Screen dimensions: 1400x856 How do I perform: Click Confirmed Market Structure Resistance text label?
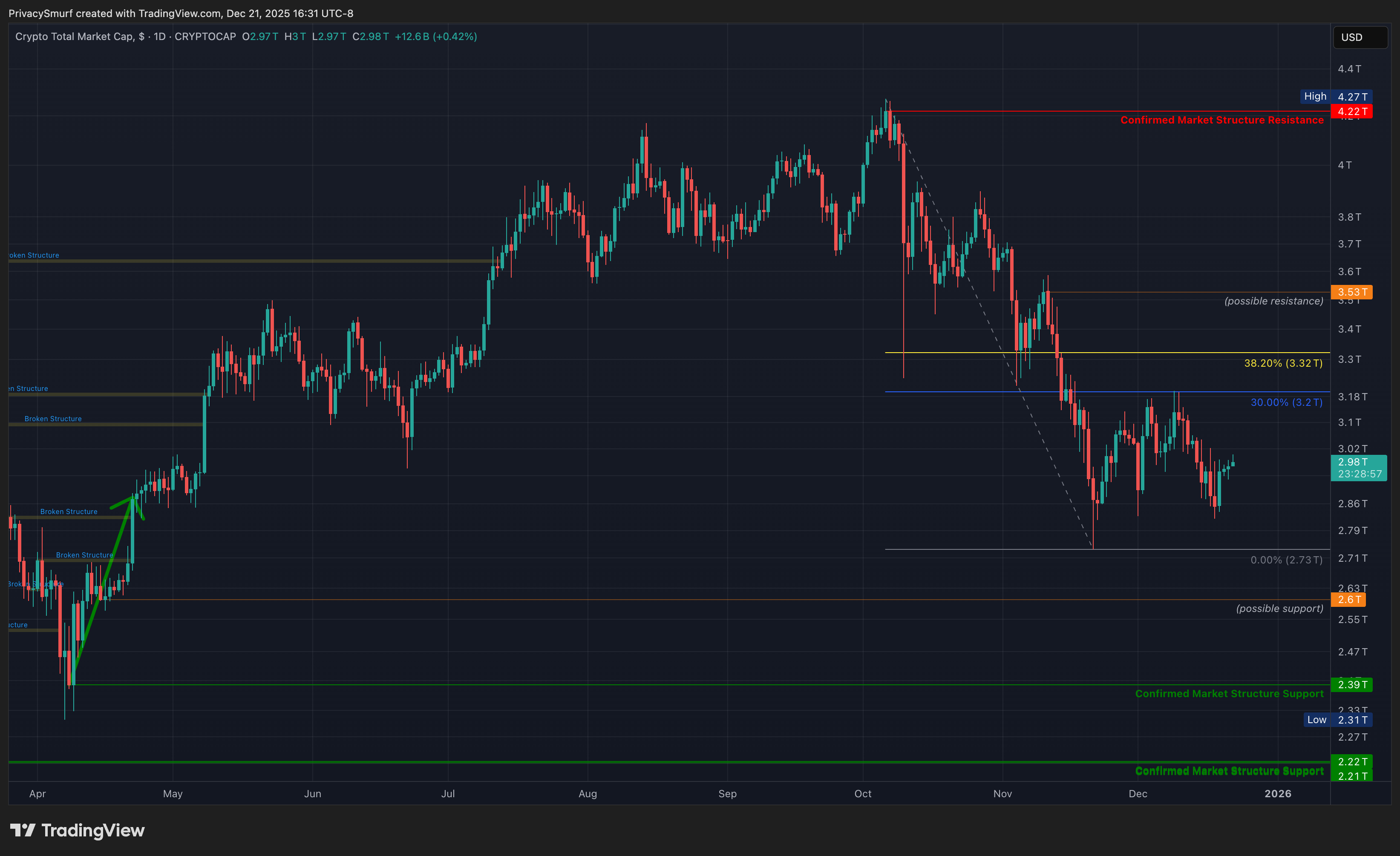click(x=1221, y=120)
